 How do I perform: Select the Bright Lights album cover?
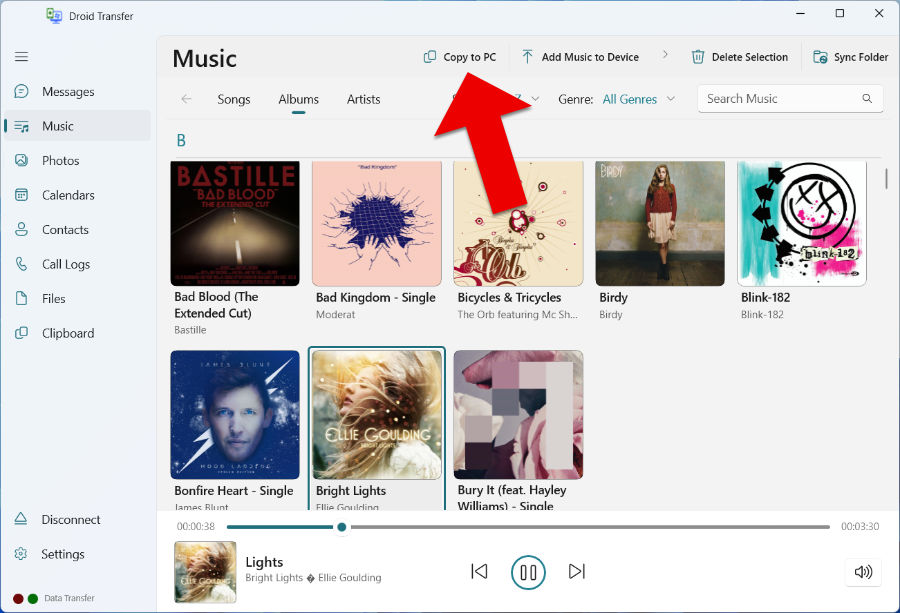pyautogui.click(x=377, y=414)
